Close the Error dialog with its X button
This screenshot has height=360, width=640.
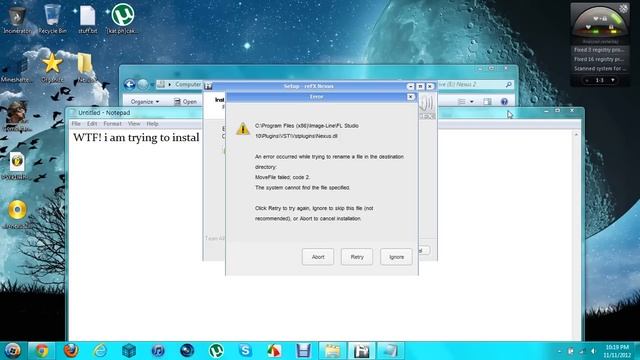pos(411,97)
